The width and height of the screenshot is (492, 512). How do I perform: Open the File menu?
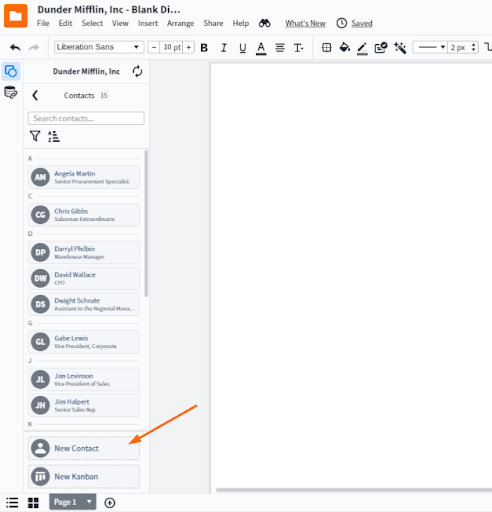(43, 23)
